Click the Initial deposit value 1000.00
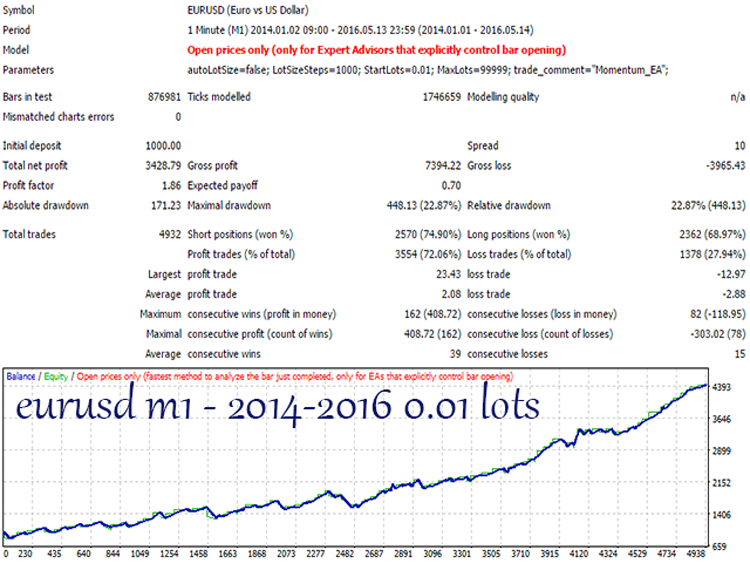Viewport: 750px width, 563px height. click(x=163, y=146)
